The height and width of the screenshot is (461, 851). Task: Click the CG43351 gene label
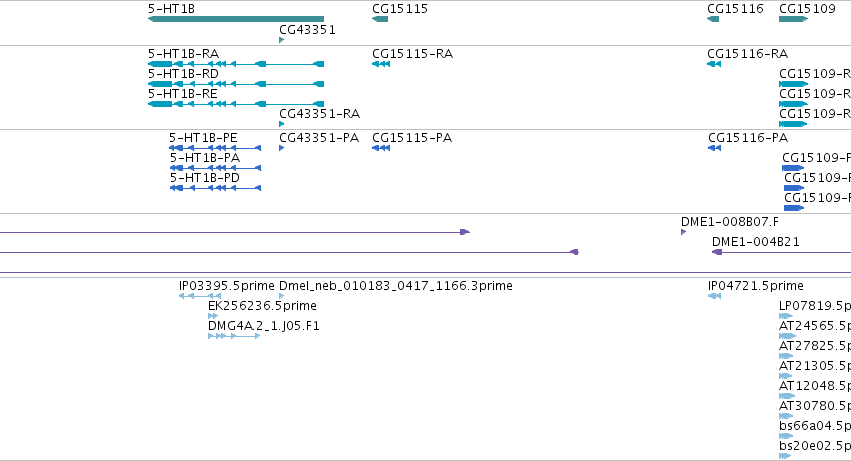307,29
